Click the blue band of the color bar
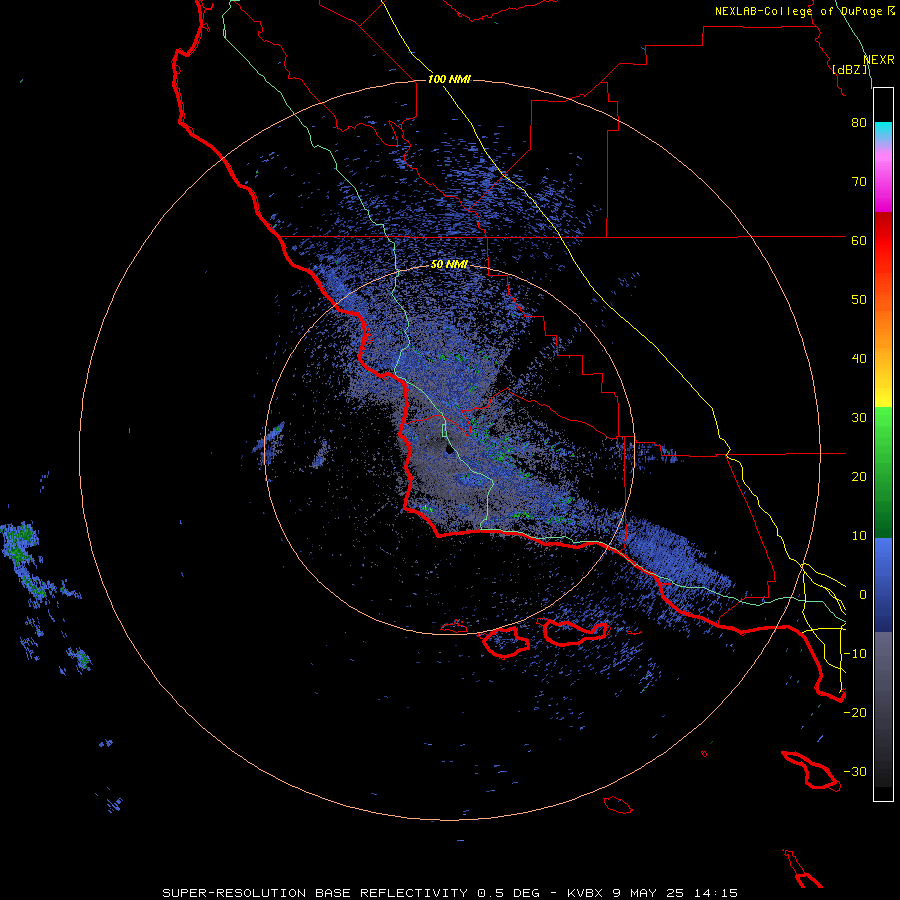Image resolution: width=900 pixels, height=900 pixels. (x=883, y=584)
